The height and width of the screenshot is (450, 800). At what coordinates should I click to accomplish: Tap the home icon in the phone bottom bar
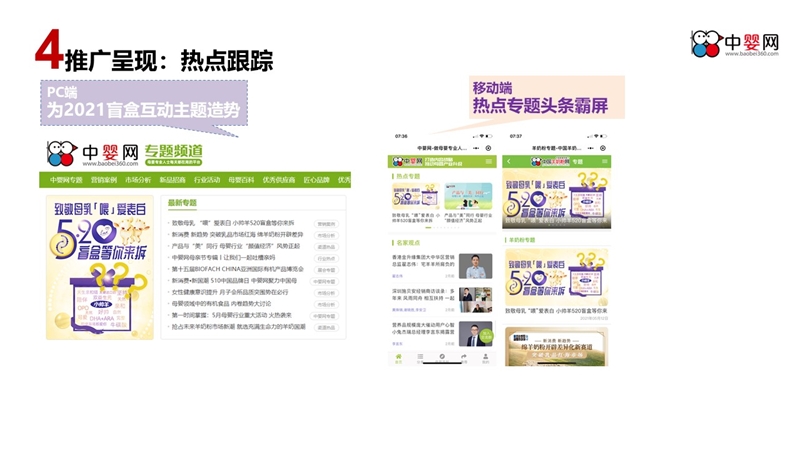point(398,356)
